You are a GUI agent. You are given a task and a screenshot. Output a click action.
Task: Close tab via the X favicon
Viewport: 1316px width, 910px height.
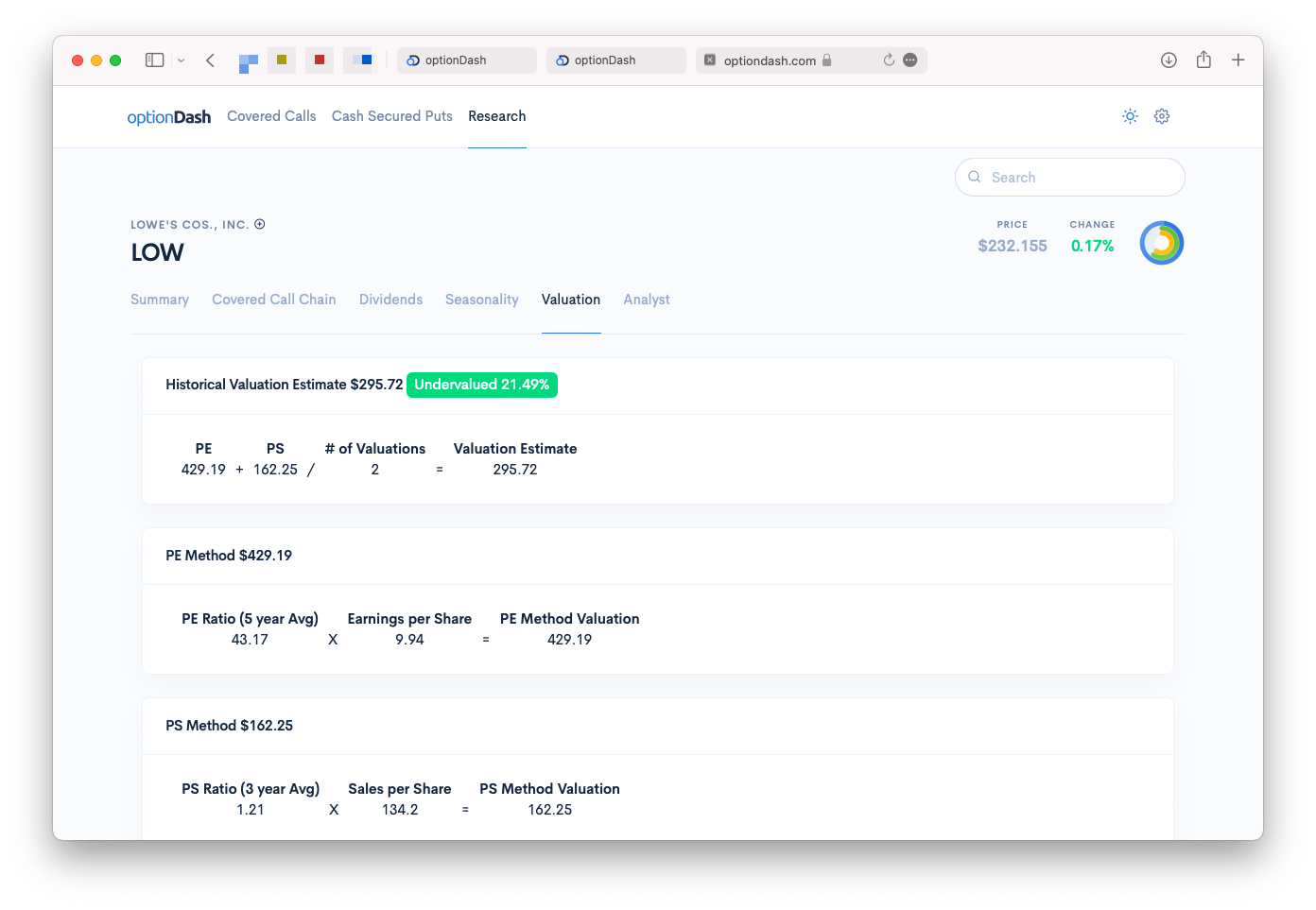click(710, 60)
